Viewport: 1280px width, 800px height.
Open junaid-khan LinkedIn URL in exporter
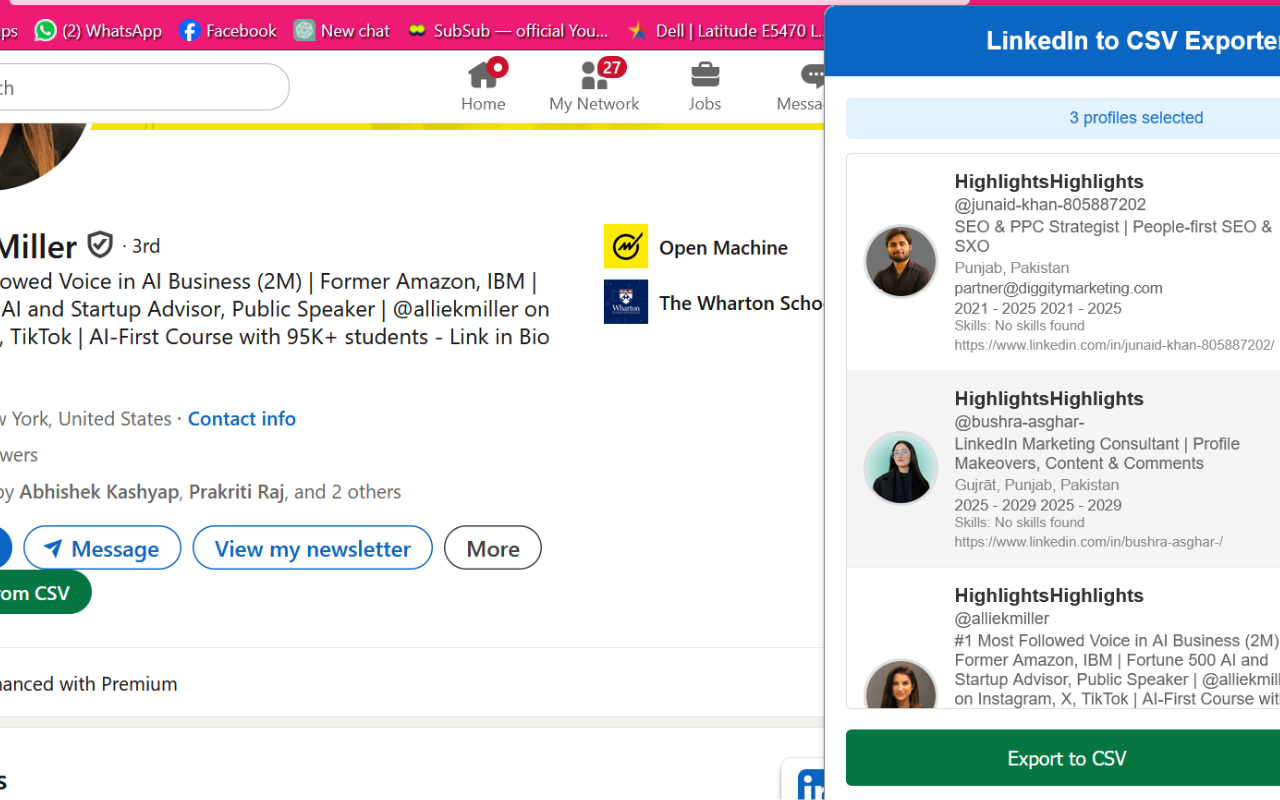click(x=1114, y=345)
